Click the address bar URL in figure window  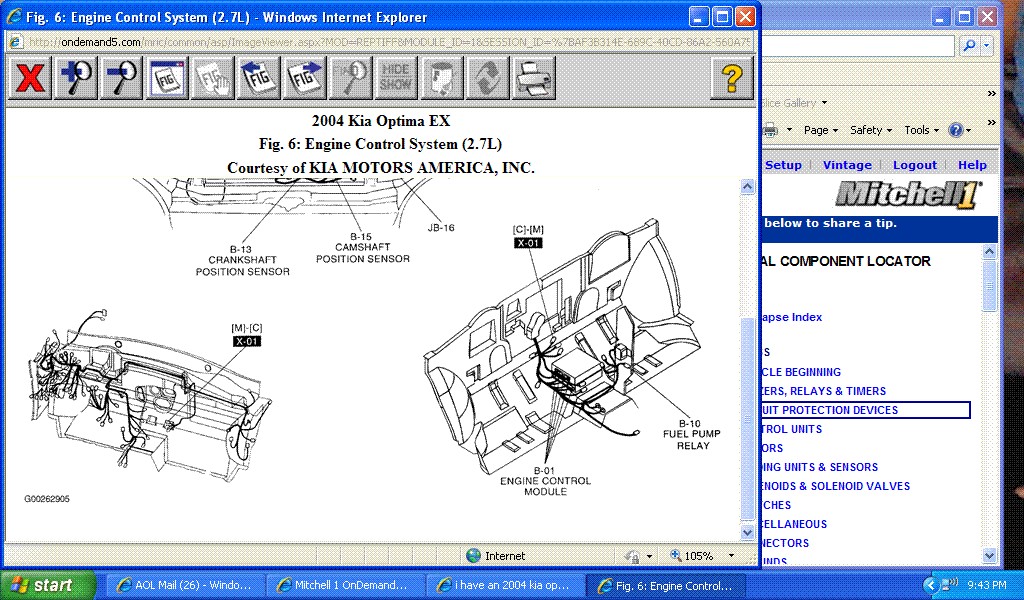tap(390, 42)
